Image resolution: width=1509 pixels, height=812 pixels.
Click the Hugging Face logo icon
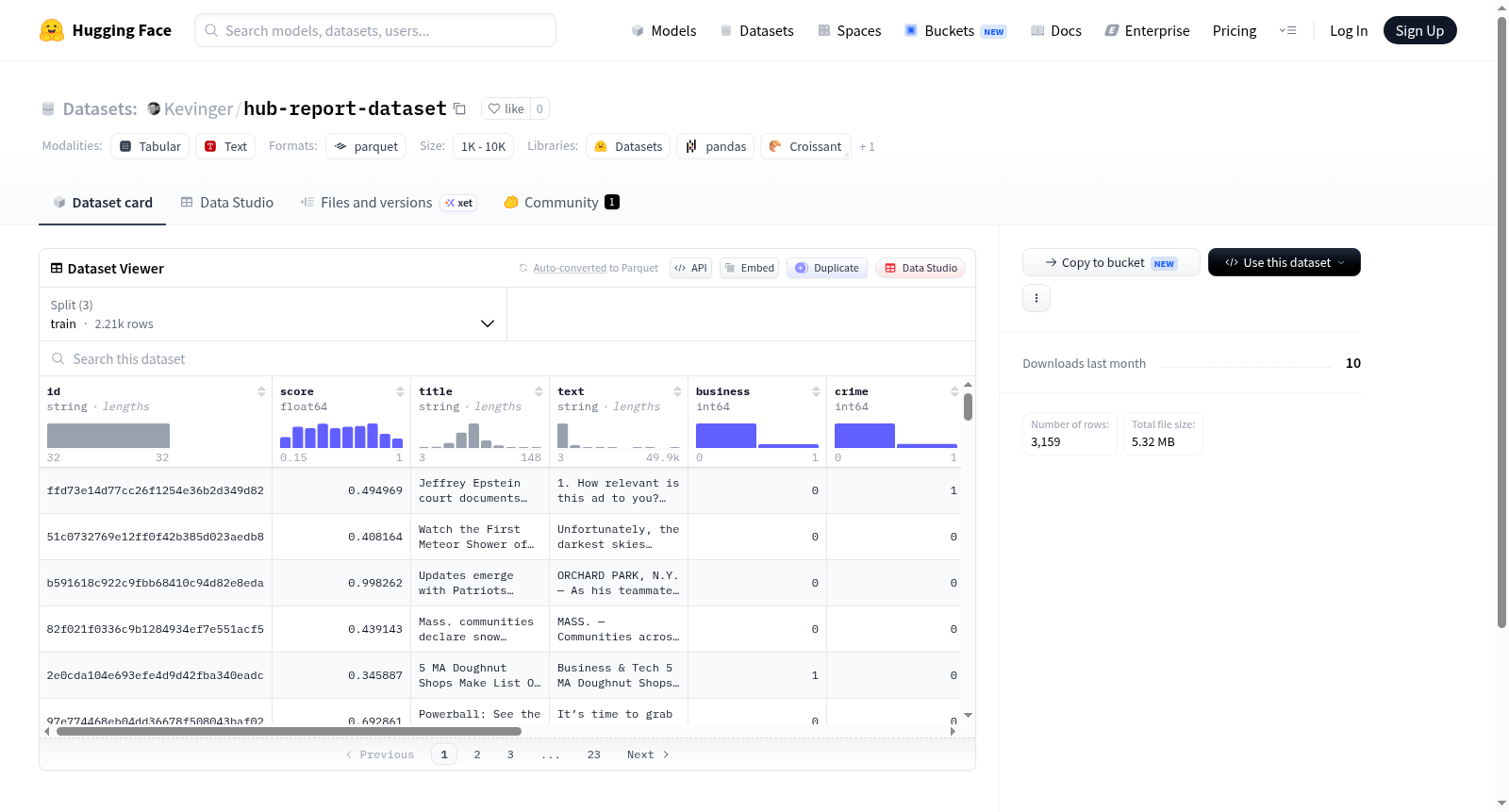pos(52,30)
